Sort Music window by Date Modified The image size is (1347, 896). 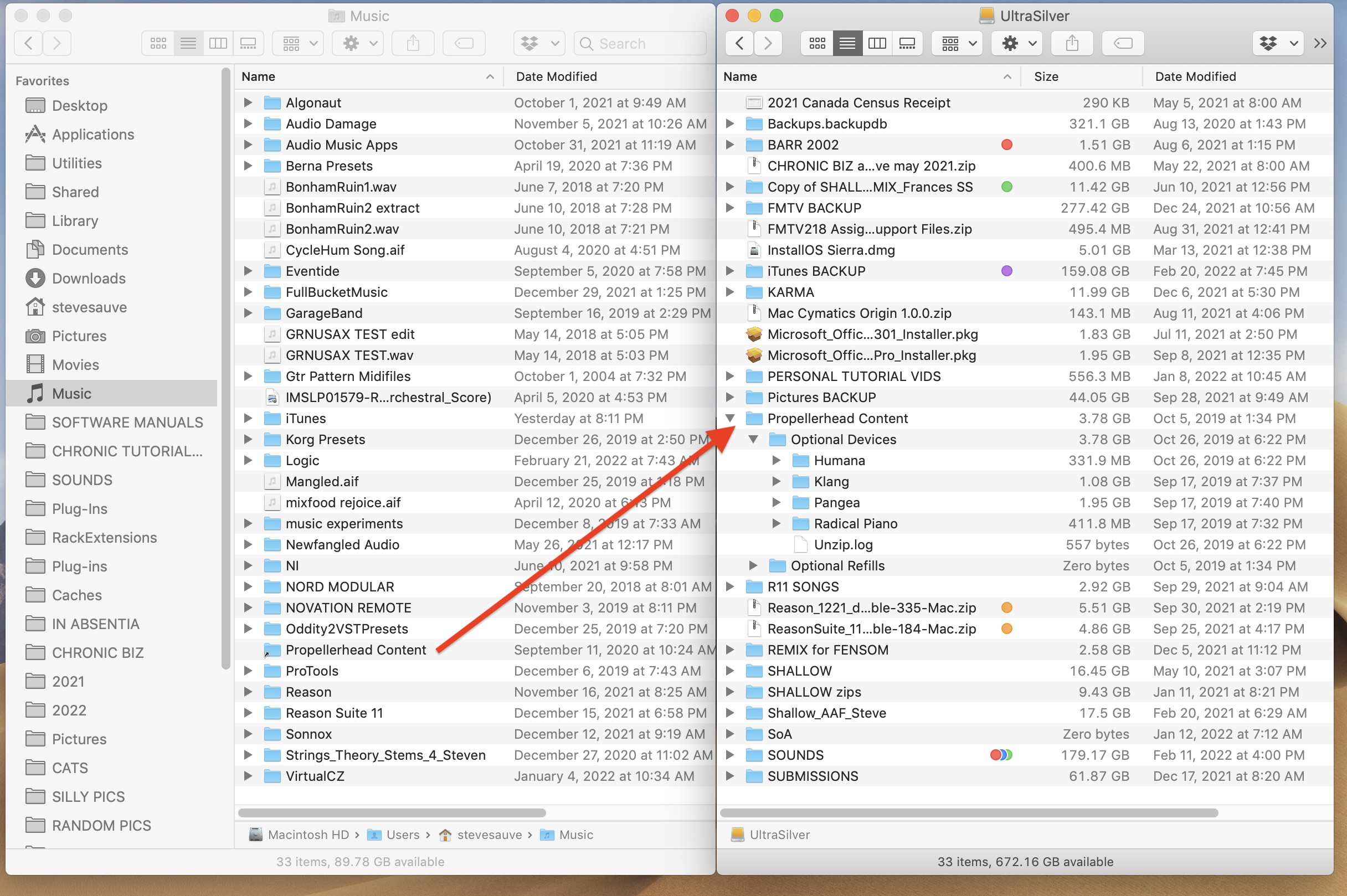(x=609, y=76)
